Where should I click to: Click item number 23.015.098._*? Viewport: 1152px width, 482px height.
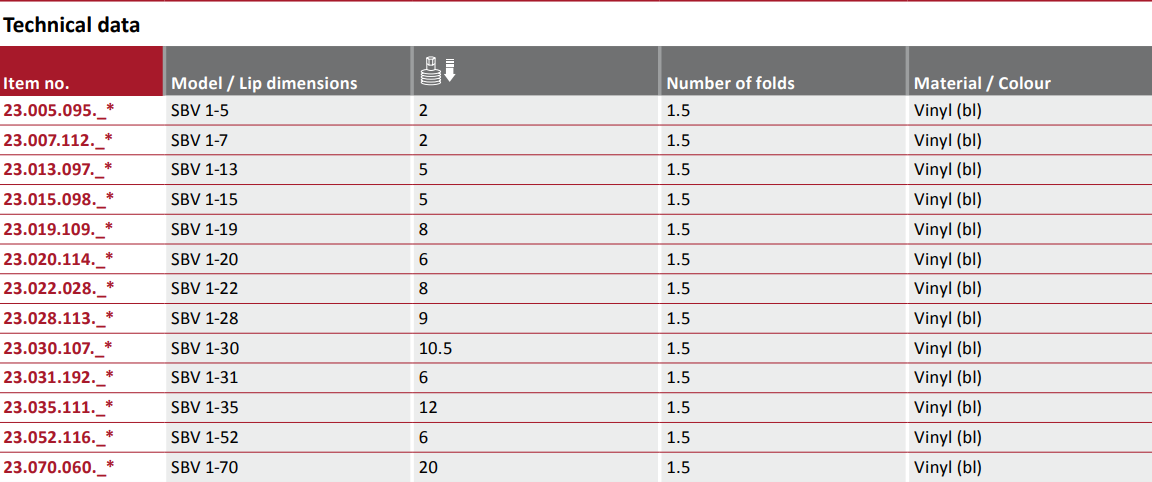pos(59,199)
